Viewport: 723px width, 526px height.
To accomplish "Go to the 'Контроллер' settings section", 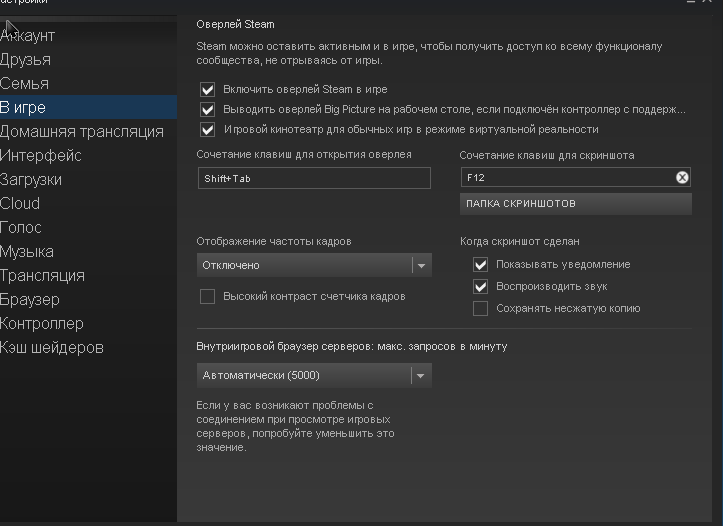I will click(x=42, y=324).
